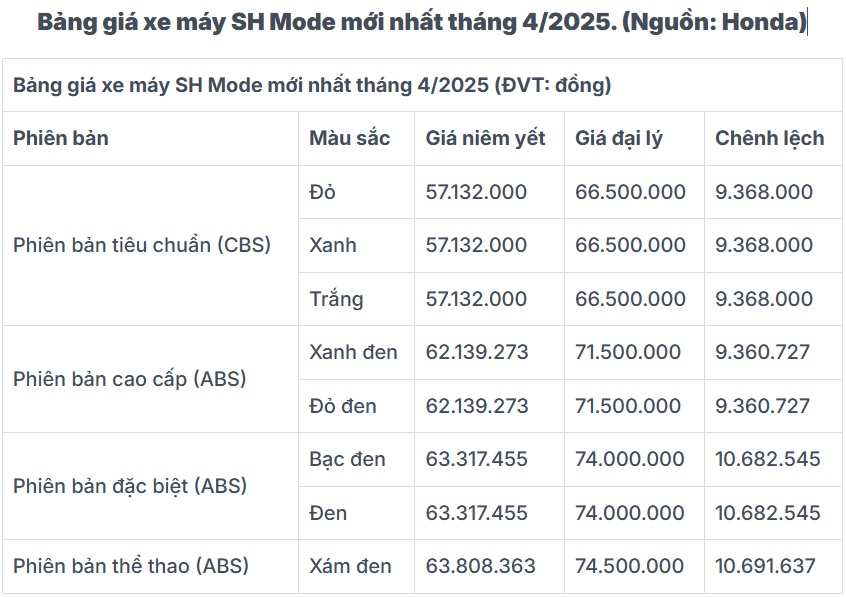Click the "Trắng" color cell

(336, 299)
